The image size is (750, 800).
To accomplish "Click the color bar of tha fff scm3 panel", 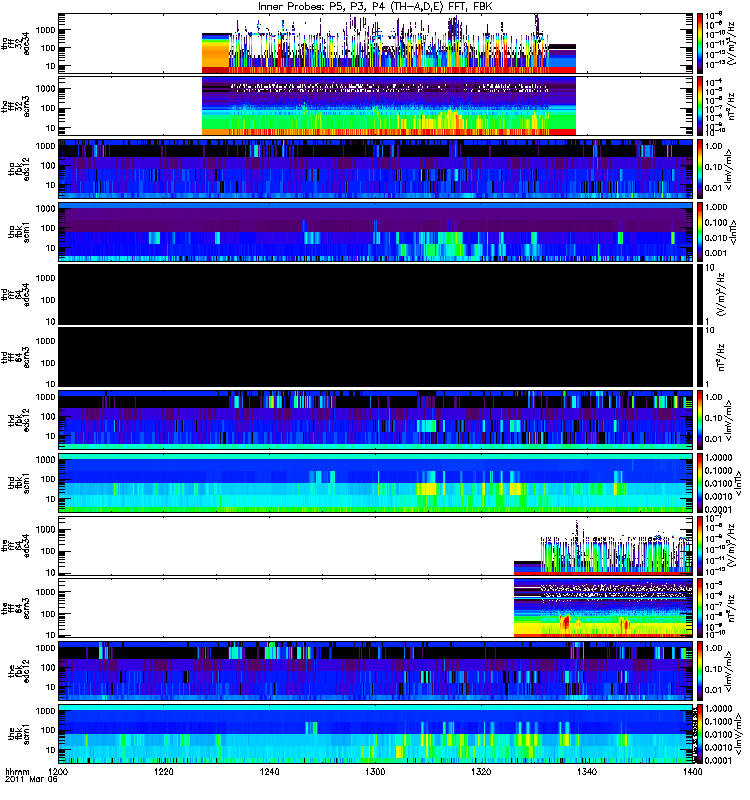I will 700,106.
